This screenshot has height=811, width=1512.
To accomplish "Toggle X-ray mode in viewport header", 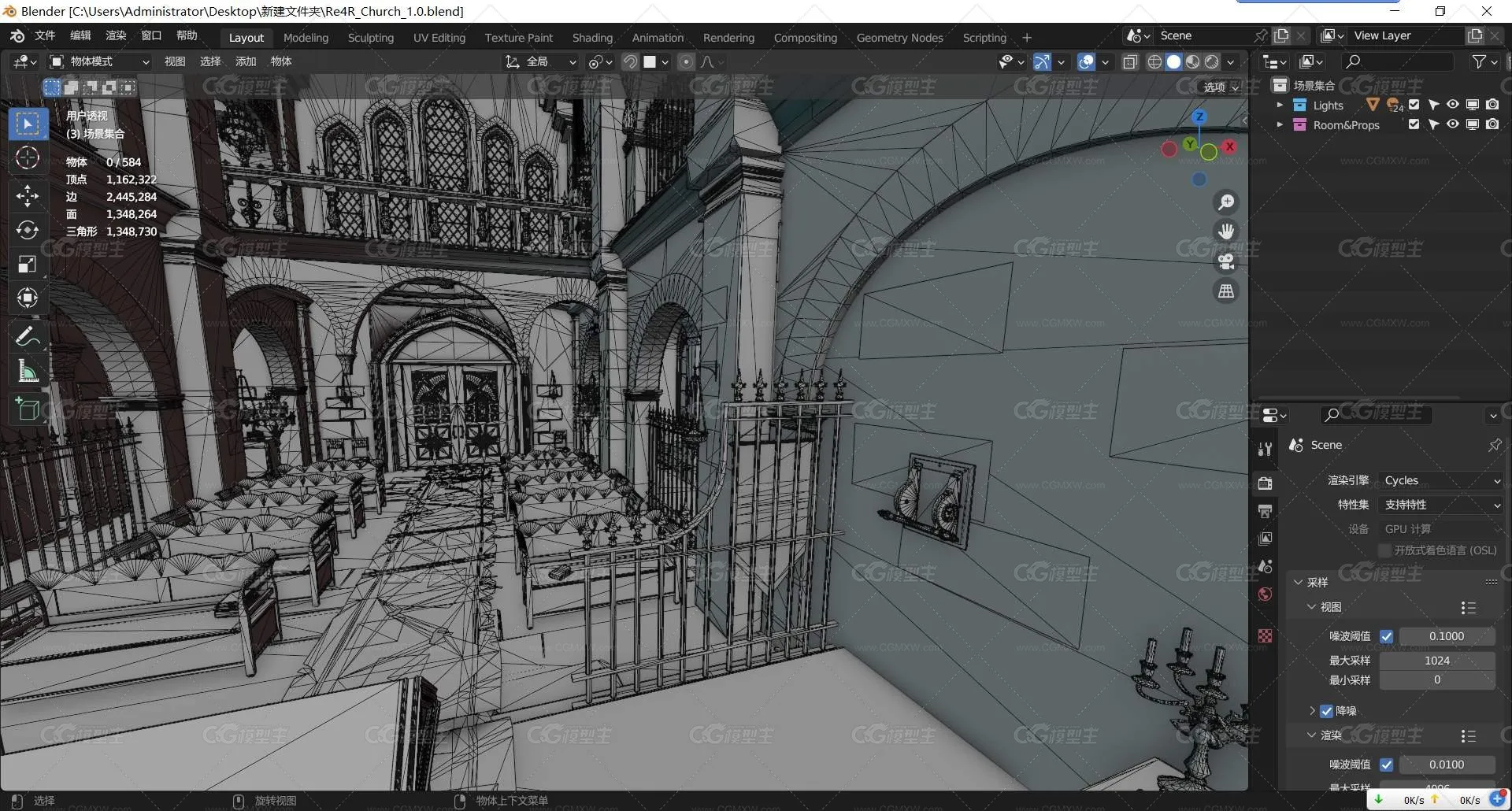I will (1130, 61).
